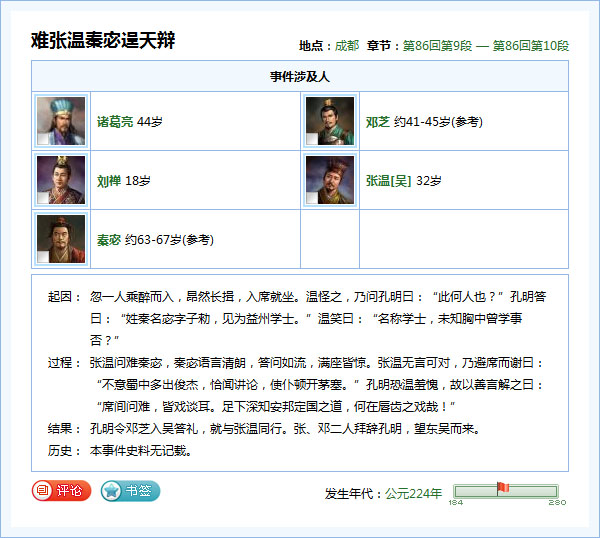This screenshot has height=538, width=600.
Task: Click the 诸葛亮 portrait image
Action: pos(60,121)
